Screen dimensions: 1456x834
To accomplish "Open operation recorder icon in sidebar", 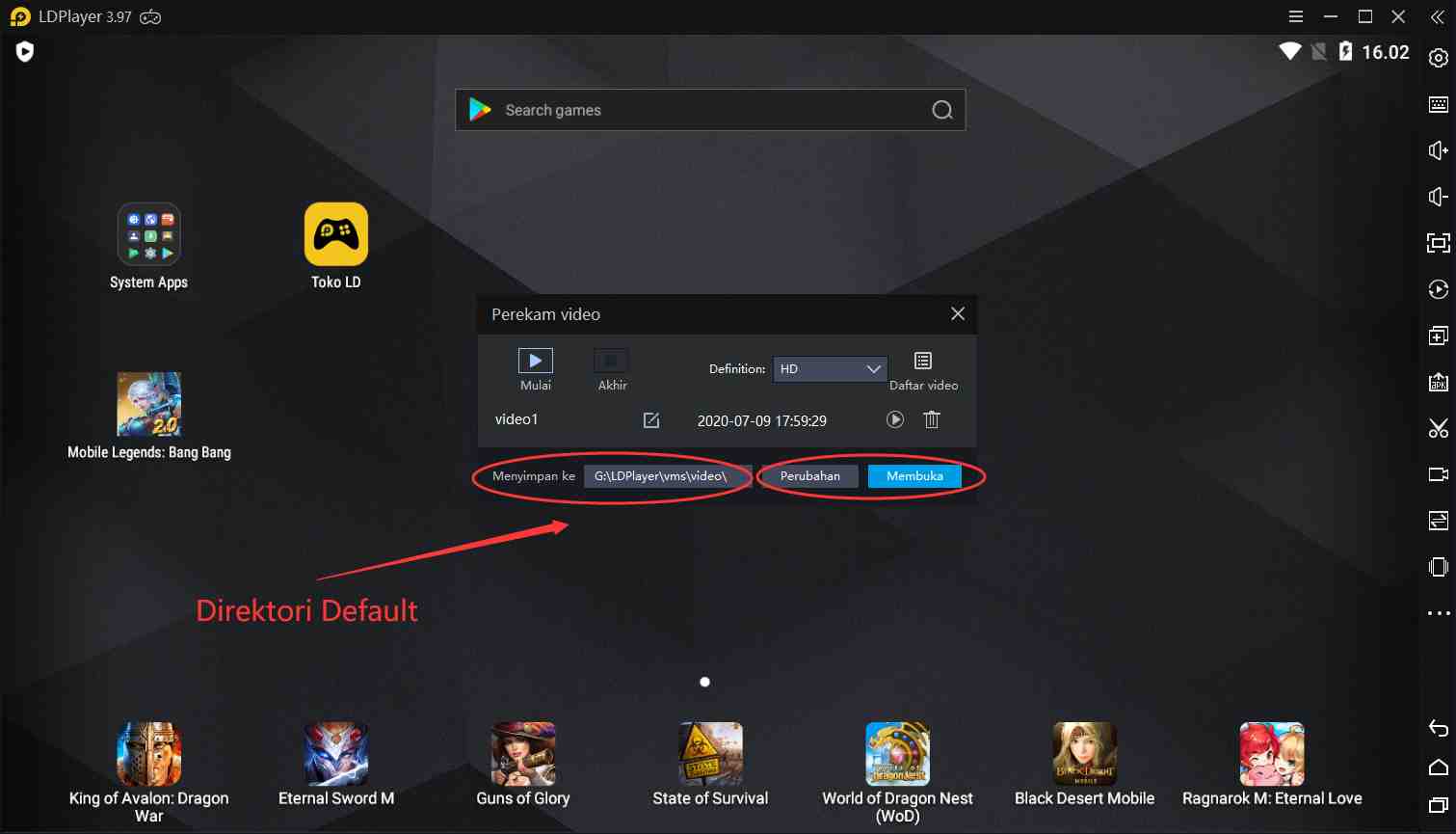I will point(1438,289).
